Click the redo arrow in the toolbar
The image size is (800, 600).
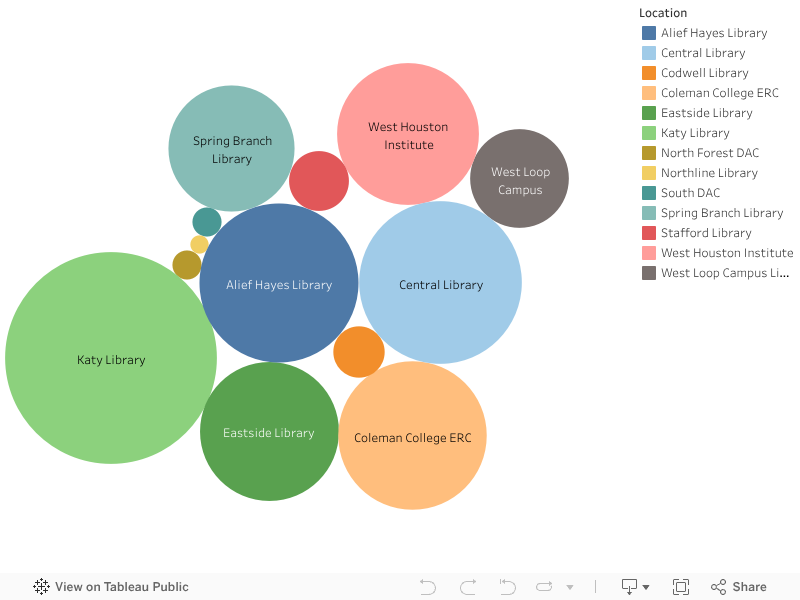[x=468, y=587]
